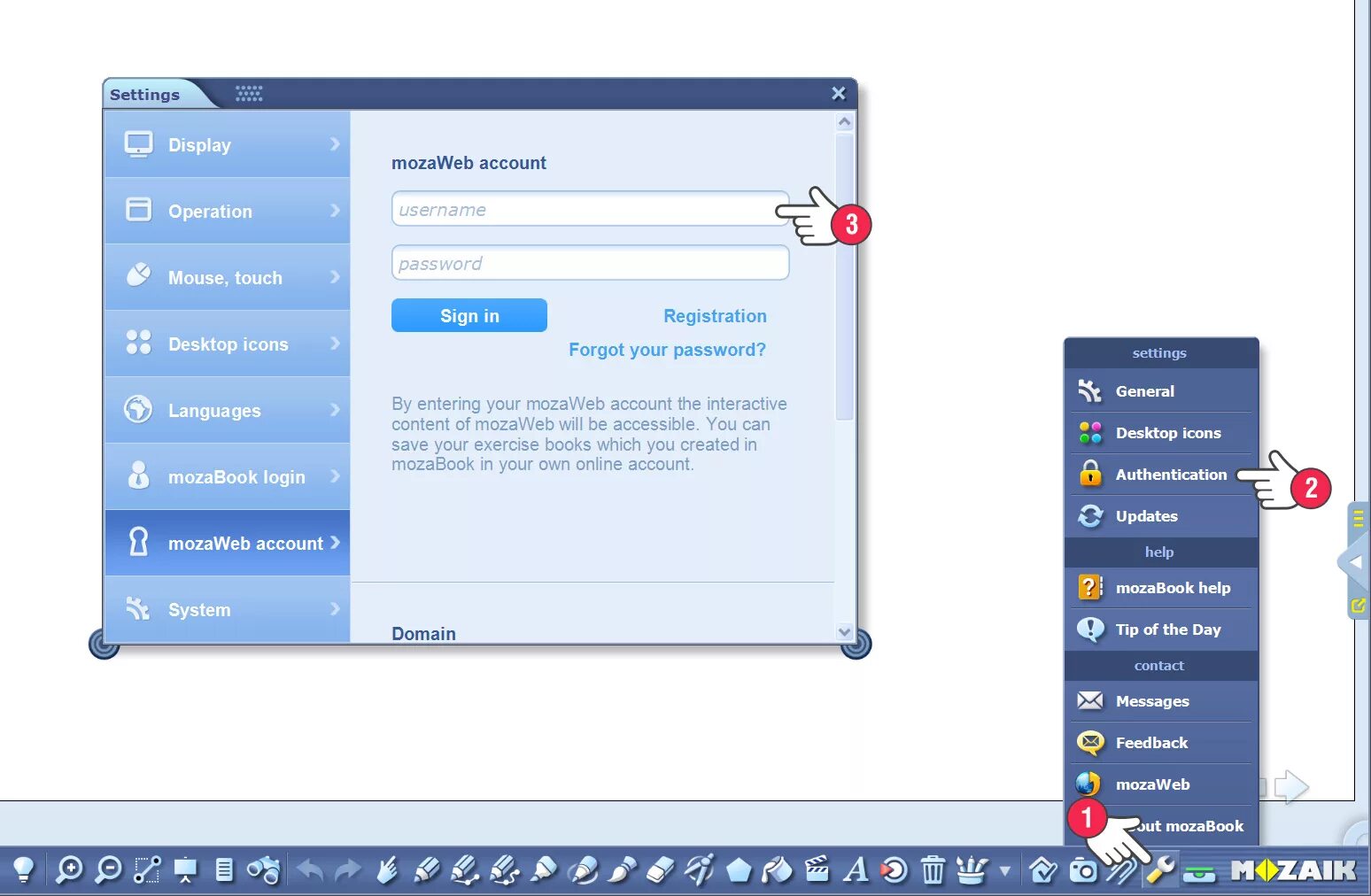Screen dimensions: 1371x896
Task: Open the magic lamp tool
Action: (x=24, y=870)
